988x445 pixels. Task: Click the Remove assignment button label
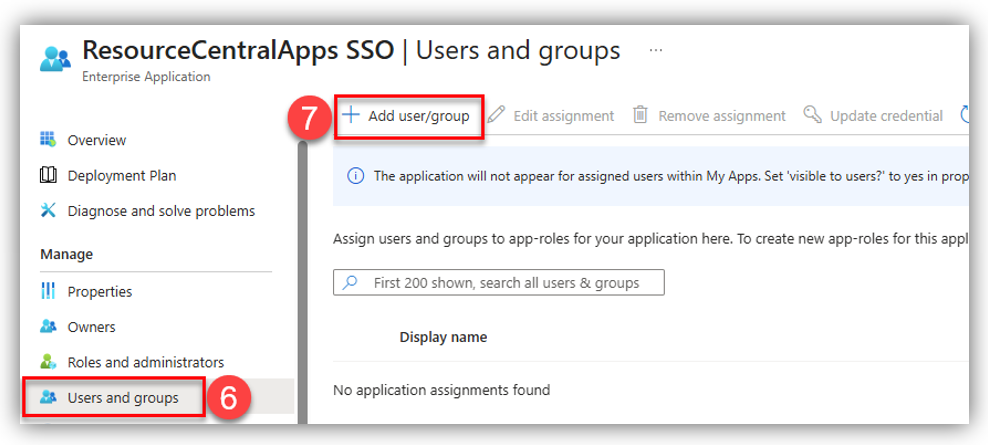point(722,116)
